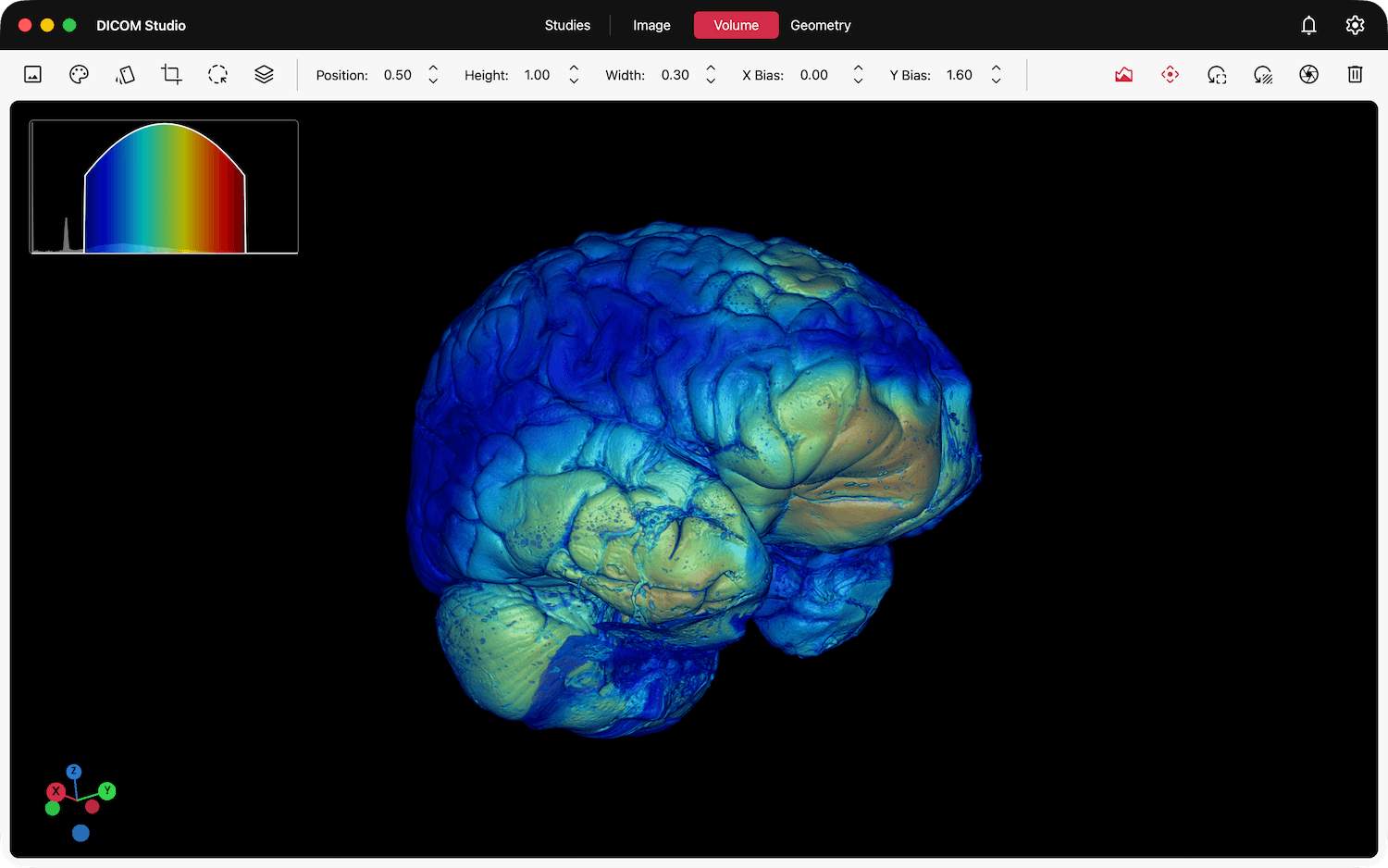Click the red X axis ball
The image size is (1388, 868).
click(56, 791)
